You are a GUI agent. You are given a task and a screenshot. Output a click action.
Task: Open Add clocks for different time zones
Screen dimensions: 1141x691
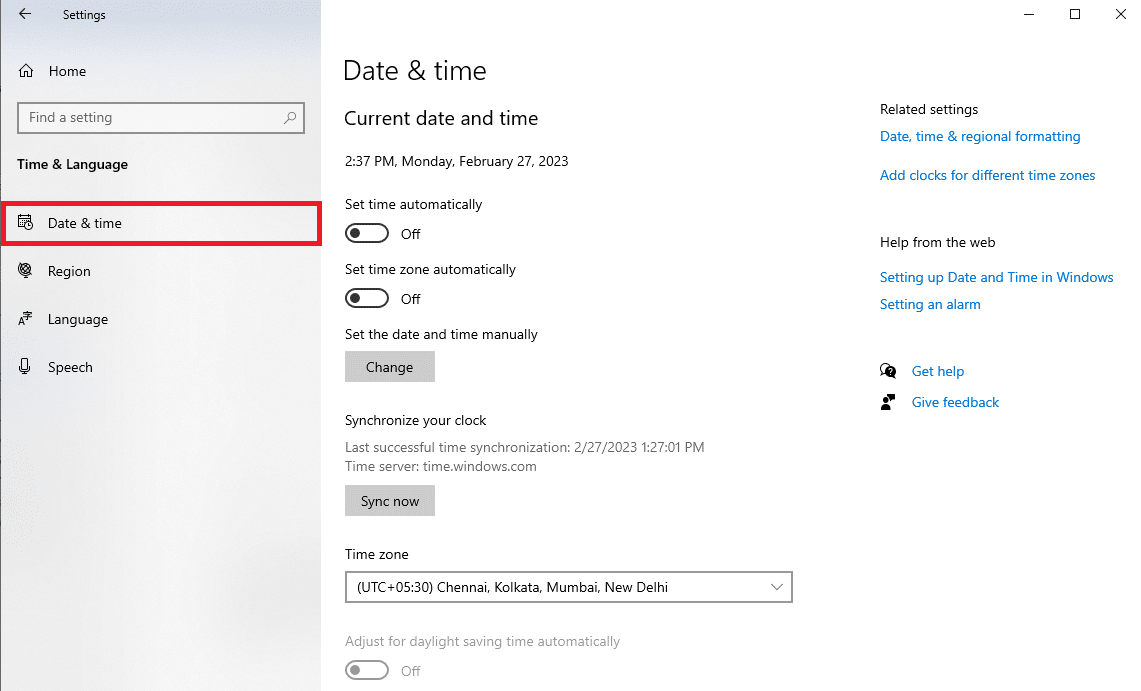[987, 175]
